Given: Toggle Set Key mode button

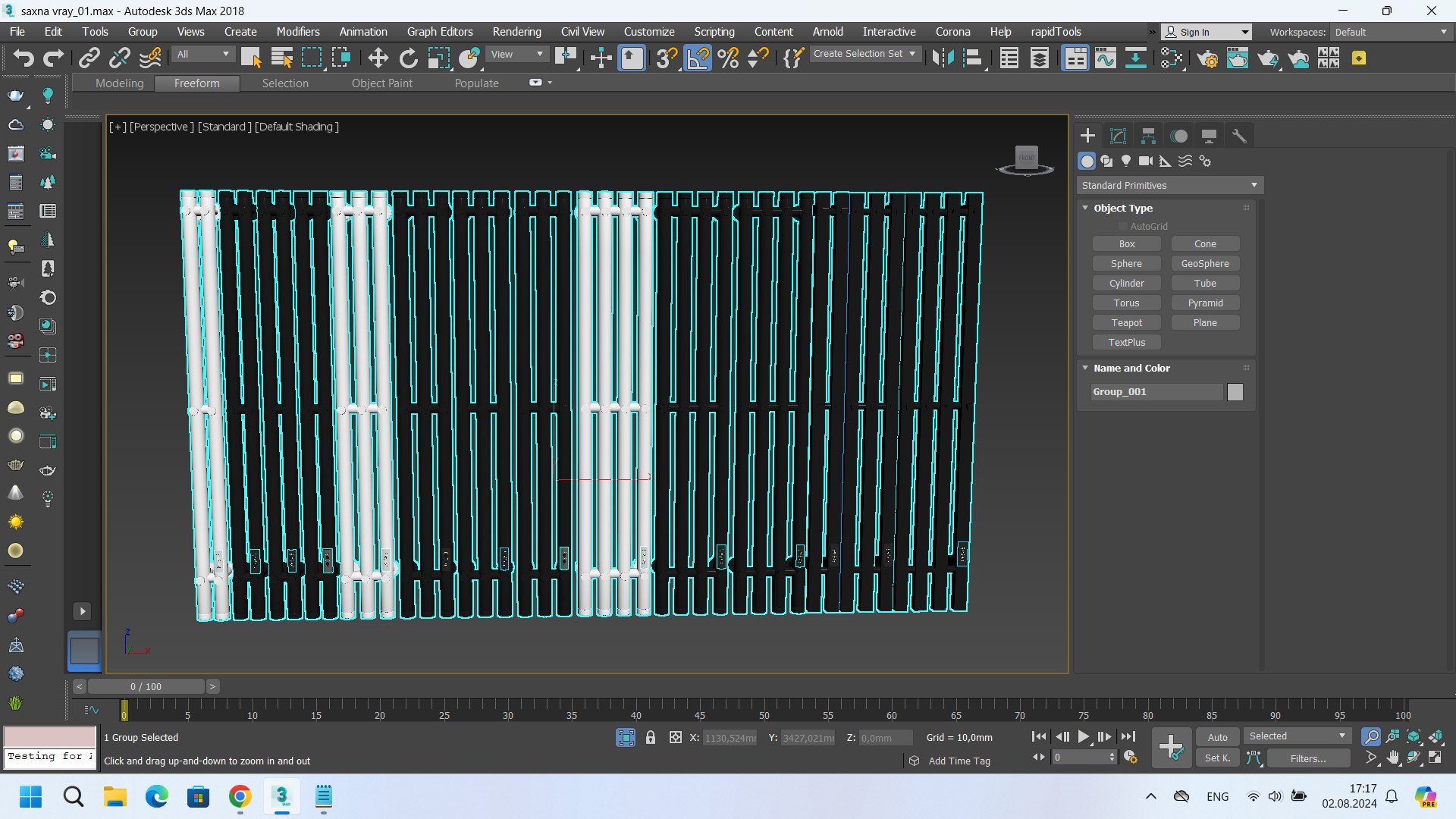Looking at the screenshot, I should pos(1217,758).
